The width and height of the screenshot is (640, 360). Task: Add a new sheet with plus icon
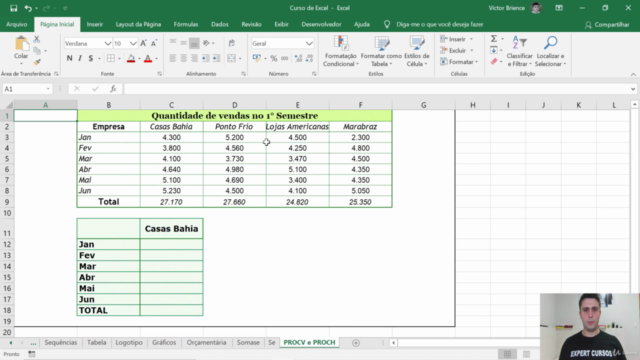356,343
